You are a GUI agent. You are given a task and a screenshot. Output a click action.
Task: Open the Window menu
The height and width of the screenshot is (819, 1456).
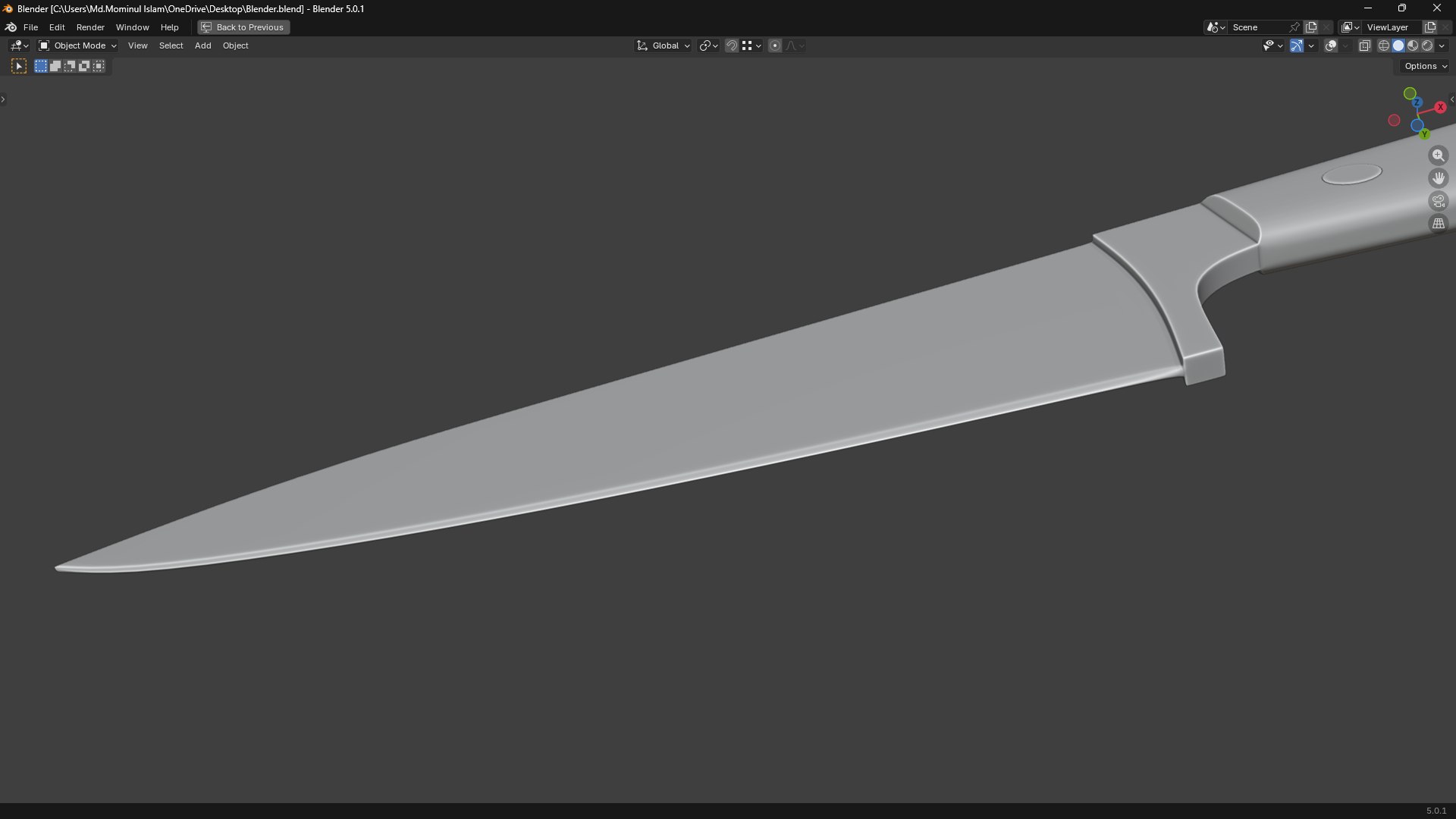[132, 27]
